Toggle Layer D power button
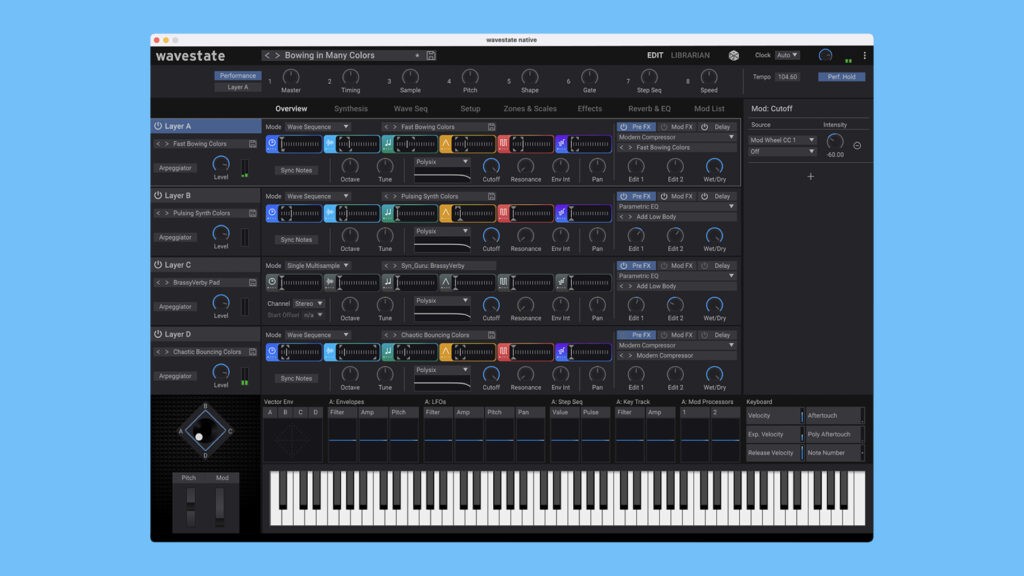This screenshot has width=1024, height=576. pos(158,334)
